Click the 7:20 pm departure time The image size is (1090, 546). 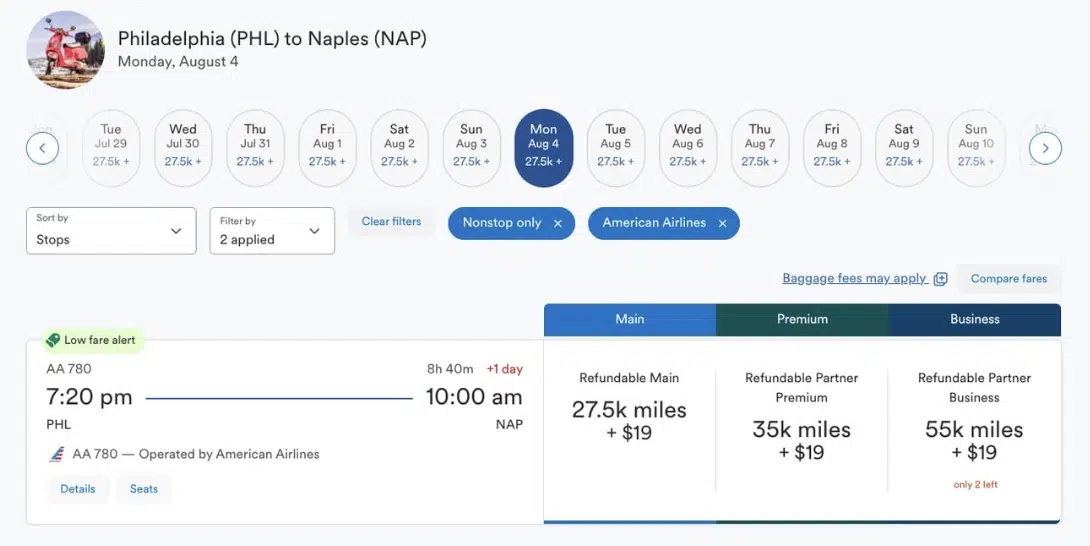pyautogui.click(x=89, y=397)
